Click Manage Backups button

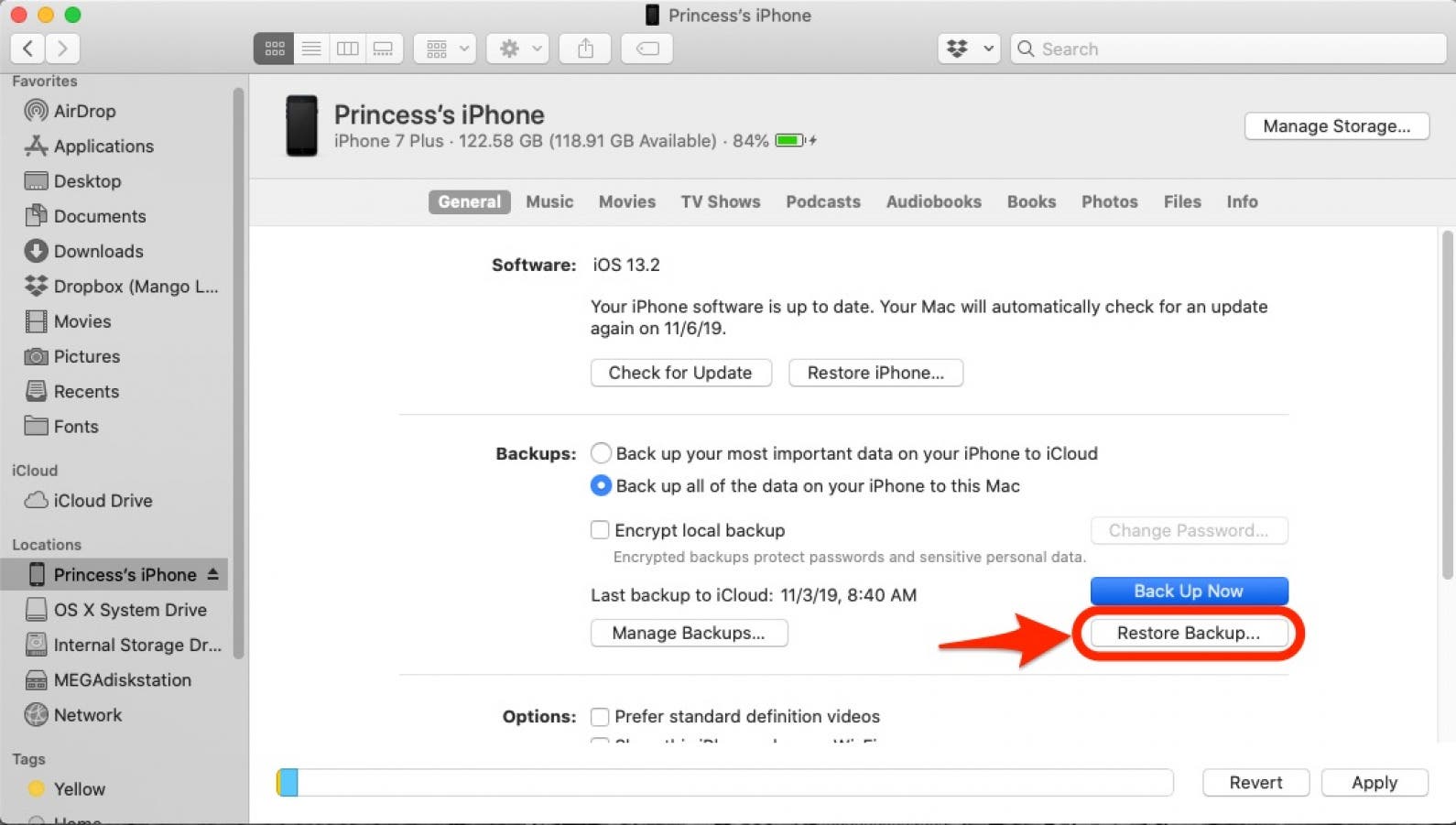tap(689, 633)
